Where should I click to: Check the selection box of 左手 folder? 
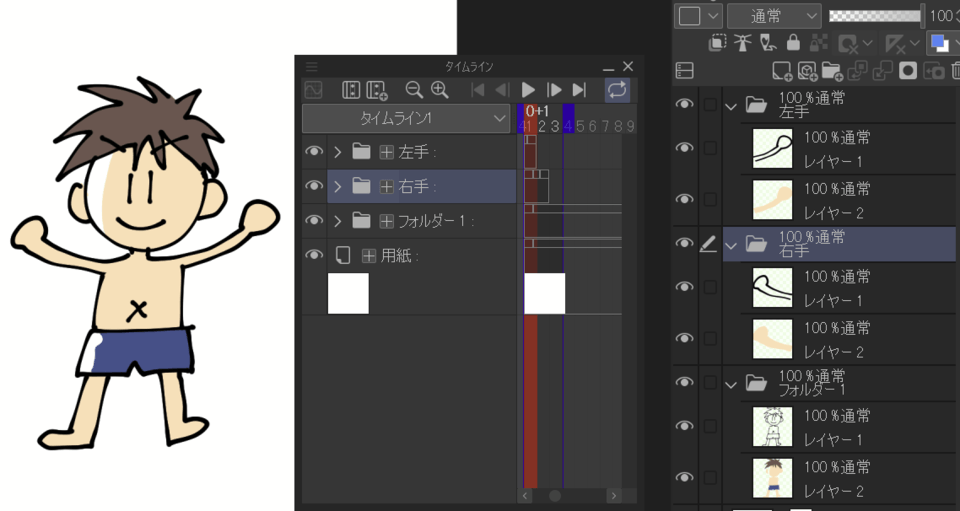[710, 105]
